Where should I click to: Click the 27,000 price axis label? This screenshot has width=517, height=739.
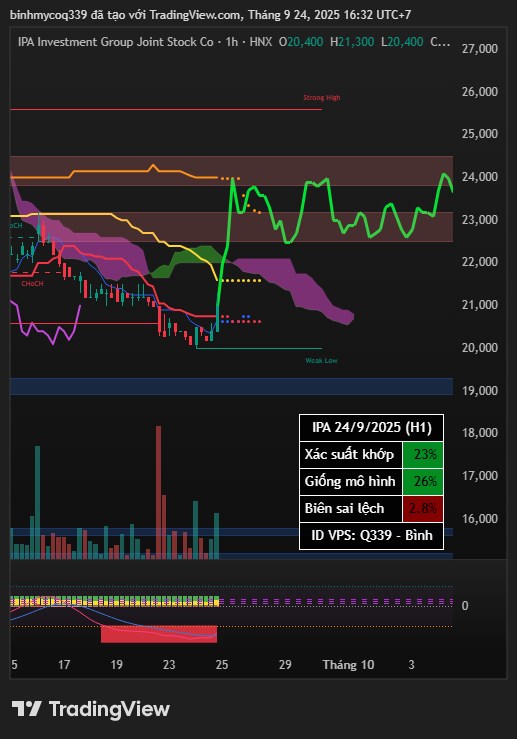coord(480,49)
